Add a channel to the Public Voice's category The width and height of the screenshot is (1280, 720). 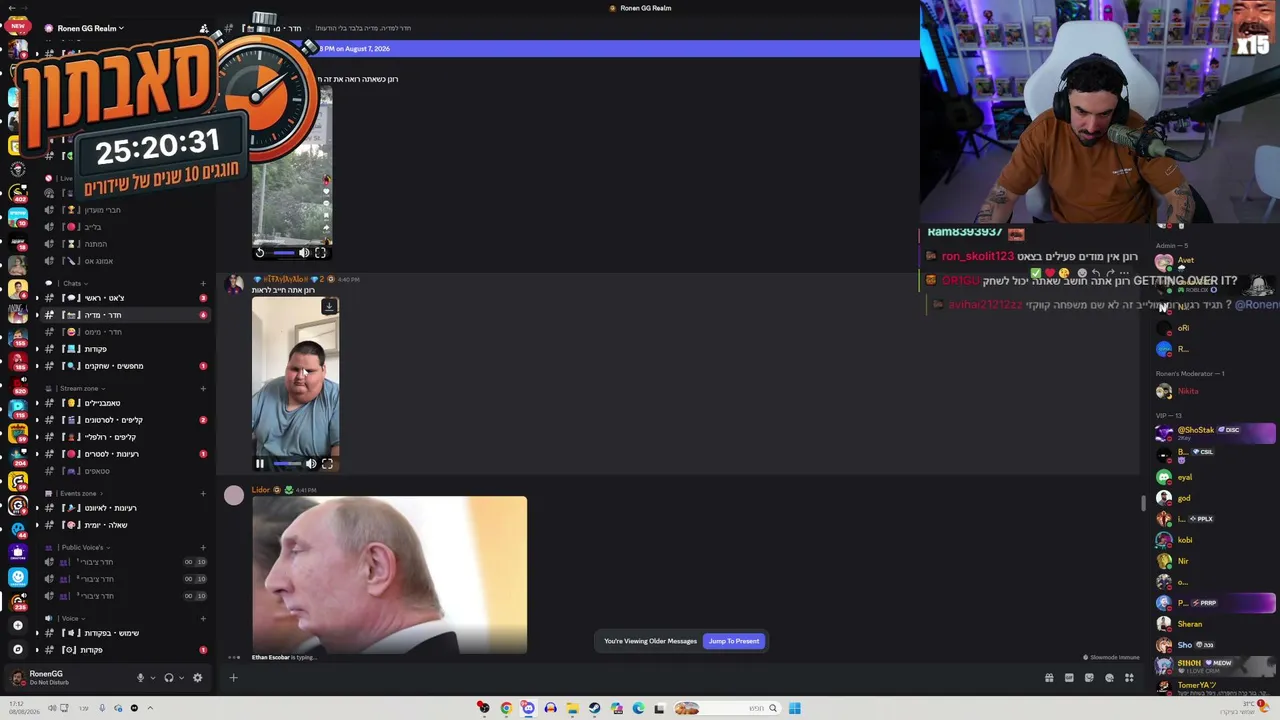[203, 547]
